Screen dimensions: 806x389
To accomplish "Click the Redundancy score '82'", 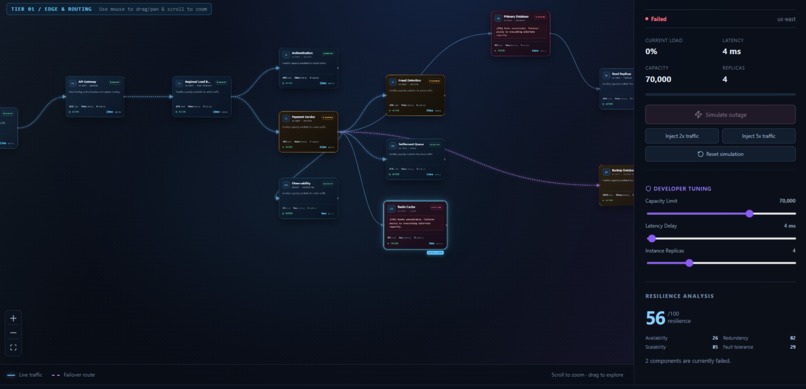I will [x=793, y=338].
